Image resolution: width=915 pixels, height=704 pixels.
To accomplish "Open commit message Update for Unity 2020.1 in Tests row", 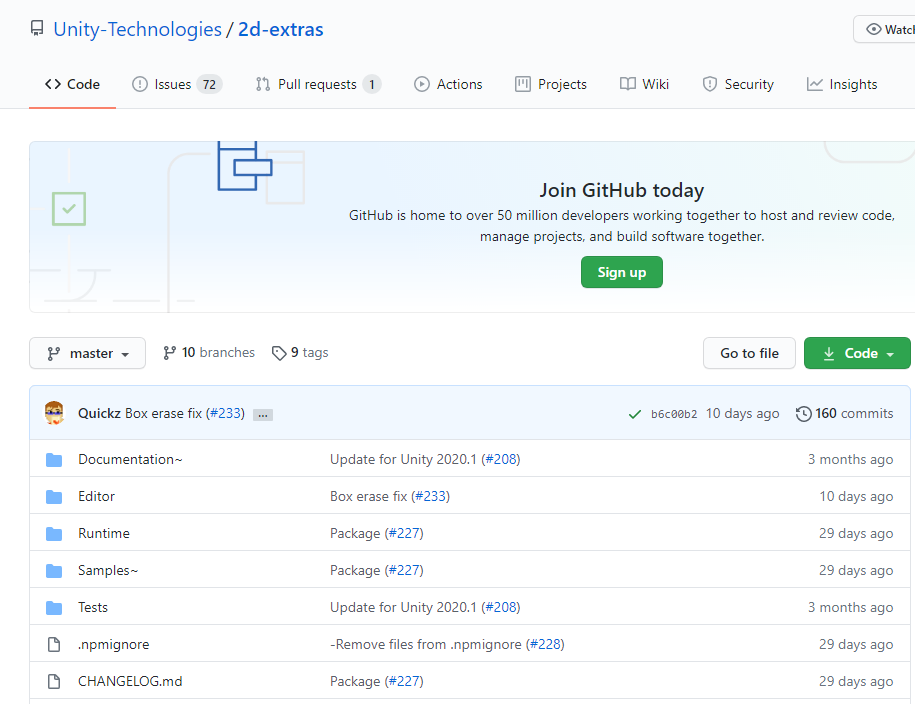I will tap(403, 607).
